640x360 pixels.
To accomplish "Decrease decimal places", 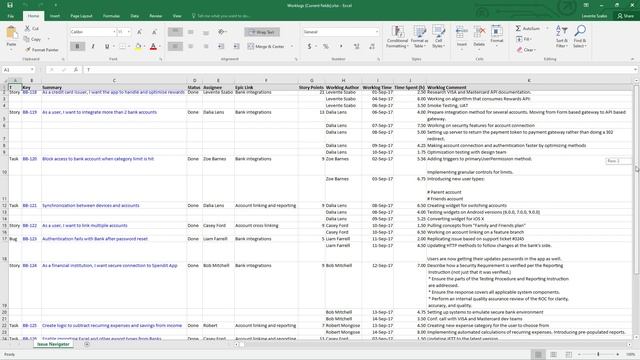I will click(372, 47).
